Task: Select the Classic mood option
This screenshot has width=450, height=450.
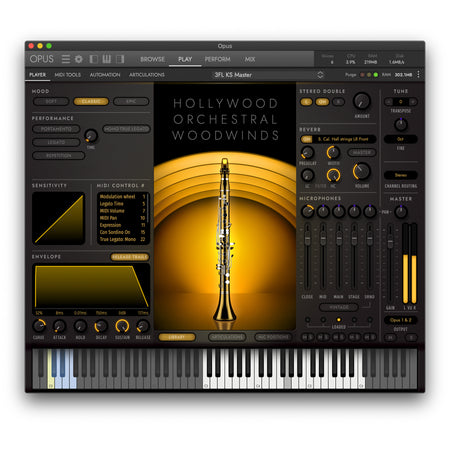Action: 91,101
